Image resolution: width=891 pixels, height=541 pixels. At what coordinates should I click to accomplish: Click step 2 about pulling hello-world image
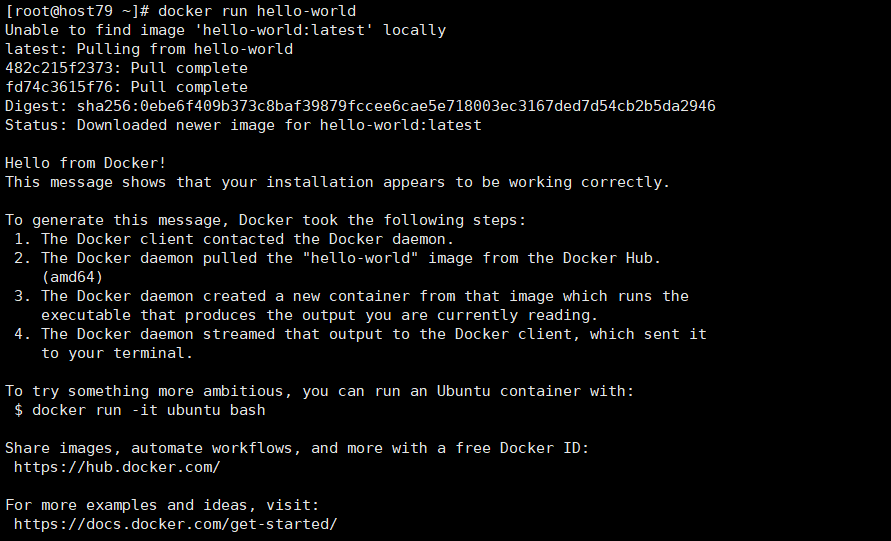(351, 258)
